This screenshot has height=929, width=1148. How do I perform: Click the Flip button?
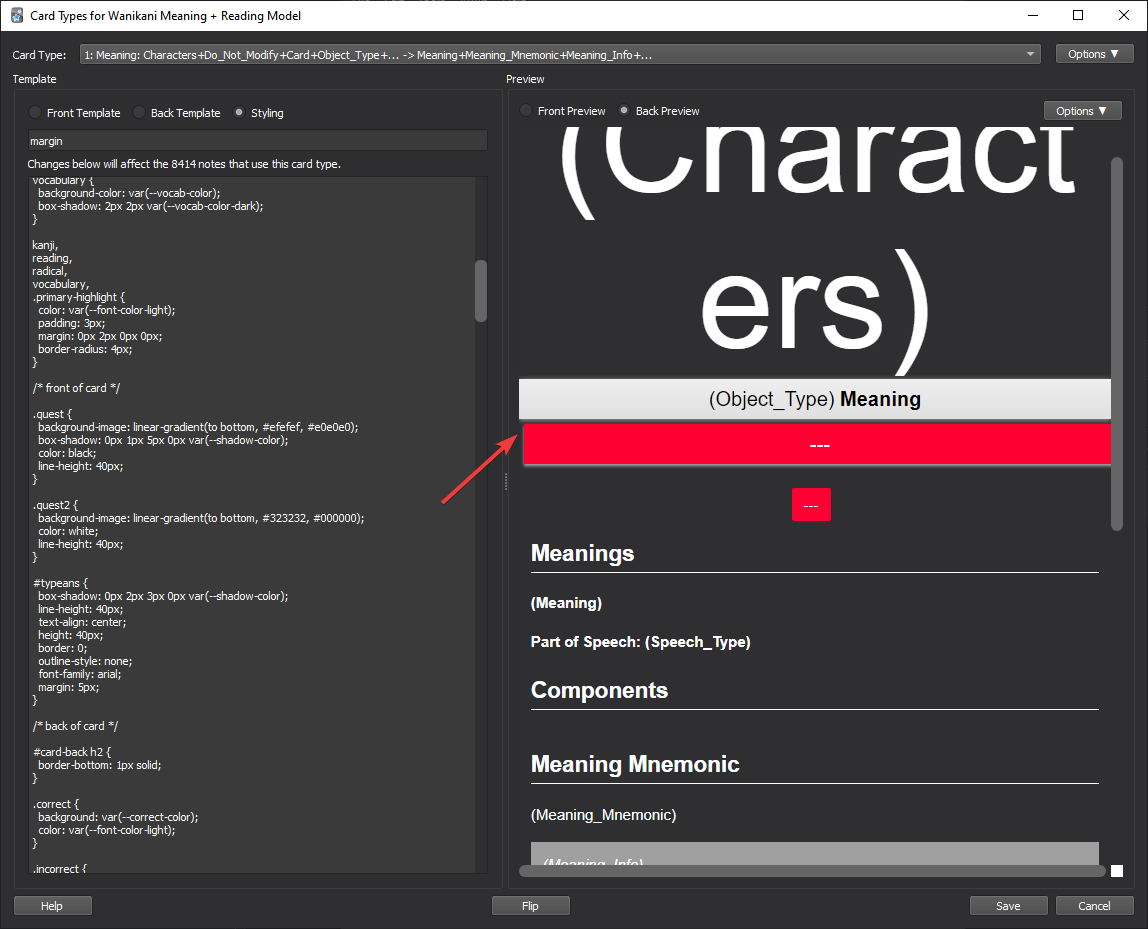coord(530,906)
